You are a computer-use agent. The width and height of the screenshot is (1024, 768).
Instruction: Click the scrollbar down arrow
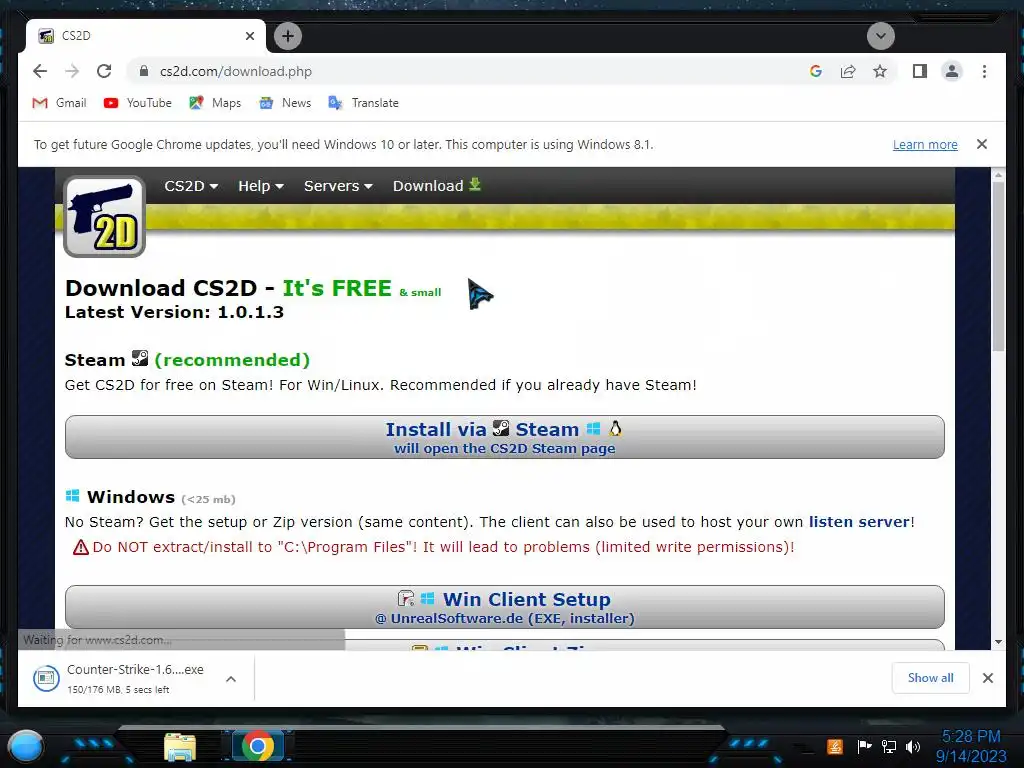point(998,642)
